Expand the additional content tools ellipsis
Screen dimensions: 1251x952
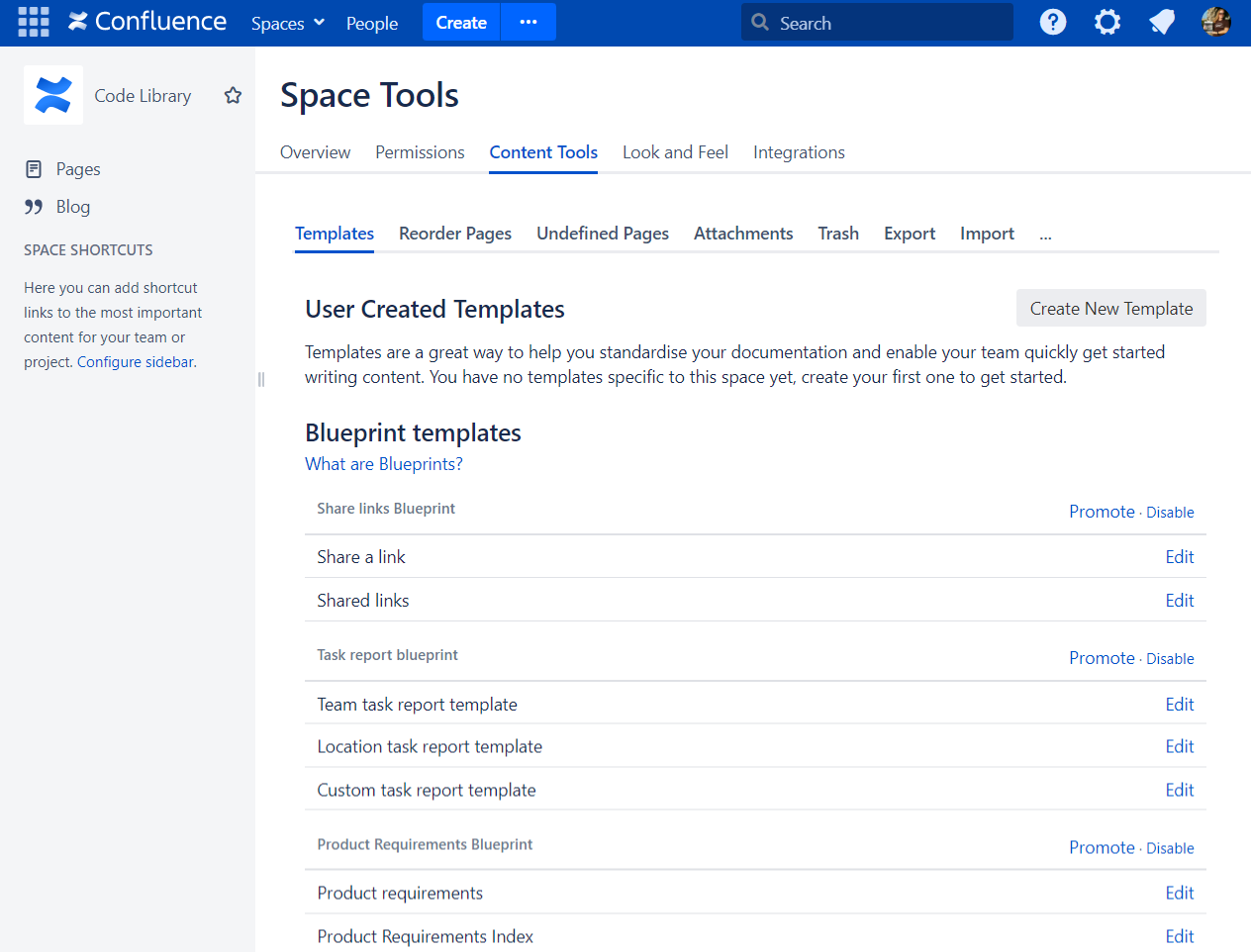[1045, 235]
